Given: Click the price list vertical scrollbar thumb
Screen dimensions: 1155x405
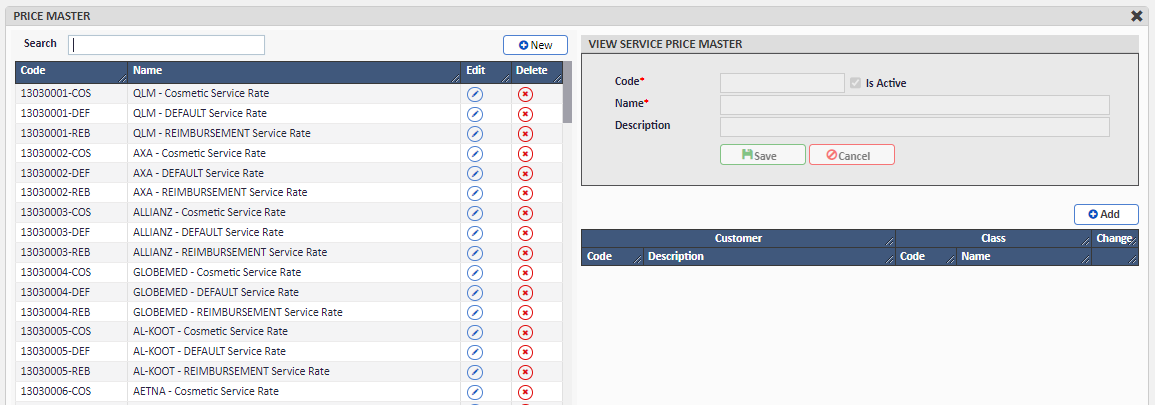Looking at the screenshot, I should (567, 92).
